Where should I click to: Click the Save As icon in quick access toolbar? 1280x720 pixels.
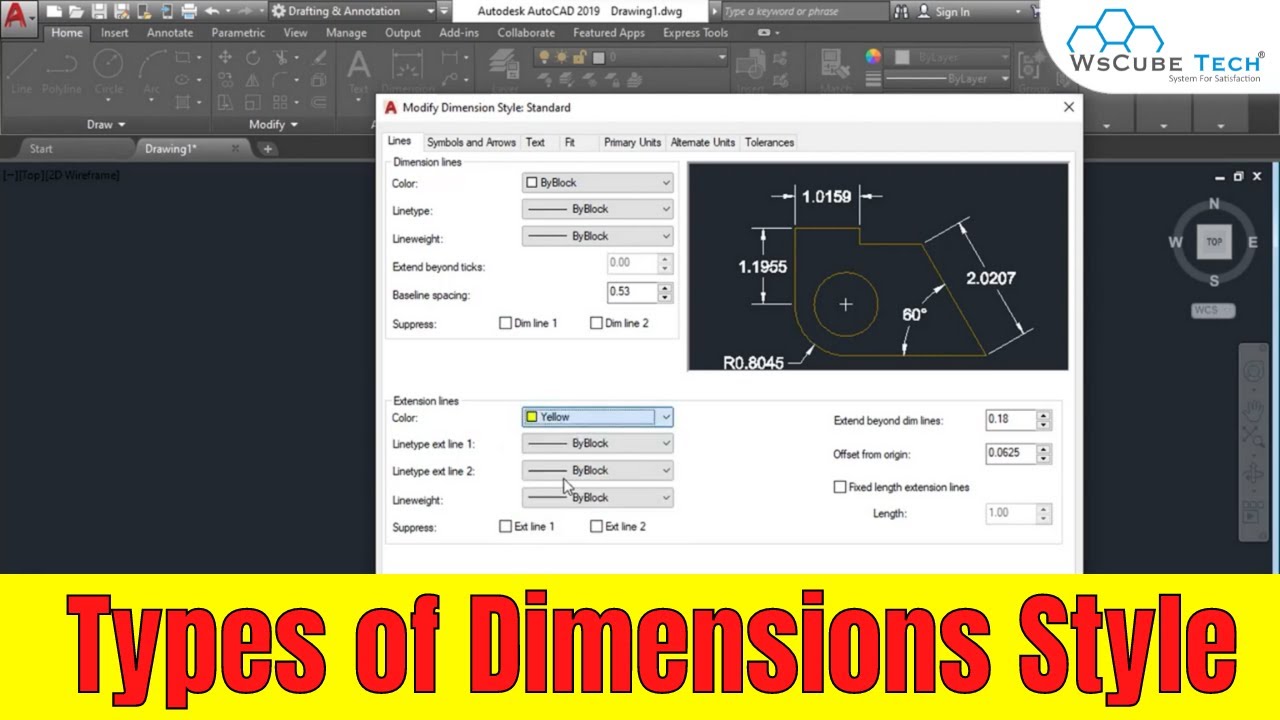click(x=120, y=12)
